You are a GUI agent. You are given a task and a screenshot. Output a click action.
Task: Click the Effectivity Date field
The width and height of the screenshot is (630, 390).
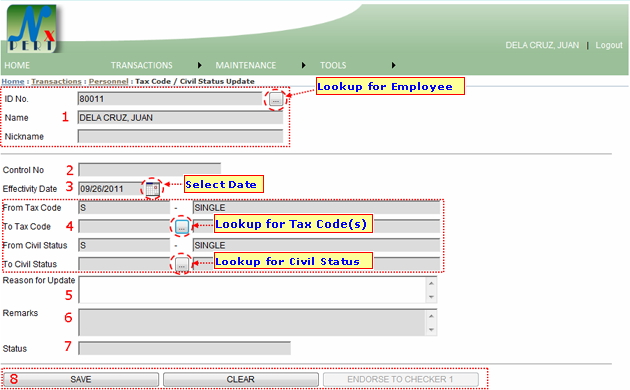(112, 189)
